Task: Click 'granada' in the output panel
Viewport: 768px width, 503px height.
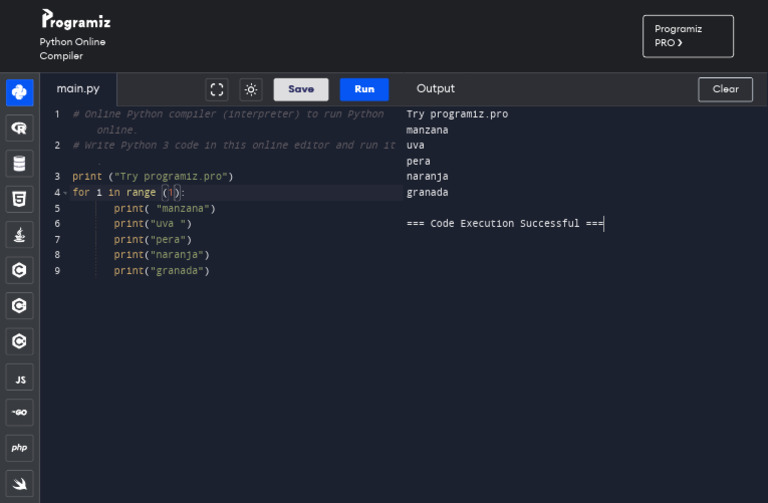Action: (x=427, y=192)
